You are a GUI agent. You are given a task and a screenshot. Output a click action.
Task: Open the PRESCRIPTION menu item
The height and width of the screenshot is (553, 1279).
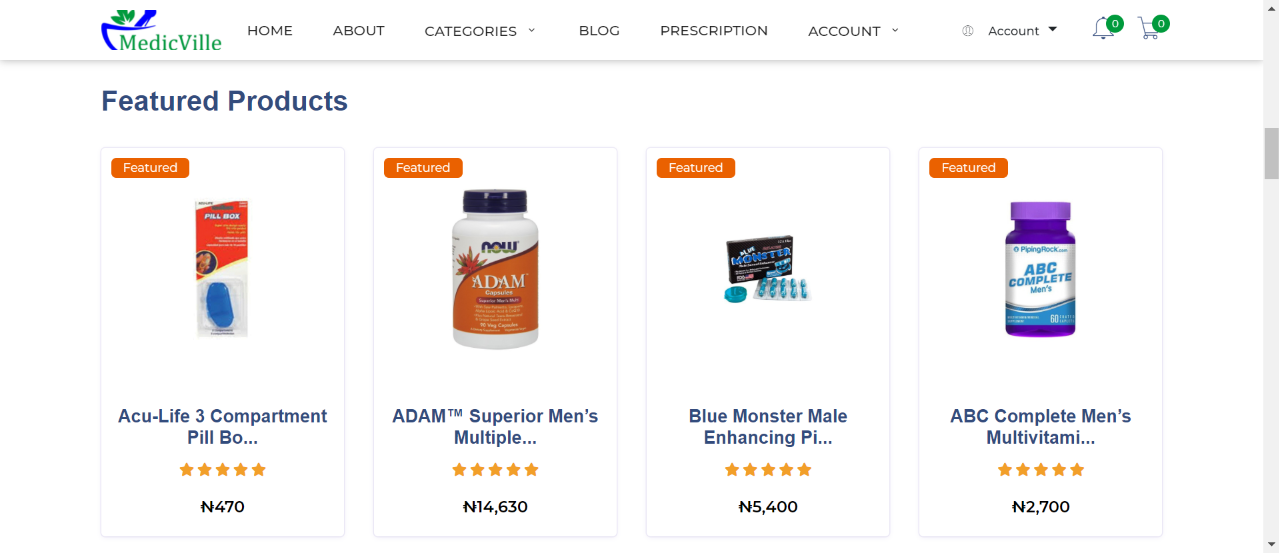(x=714, y=31)
